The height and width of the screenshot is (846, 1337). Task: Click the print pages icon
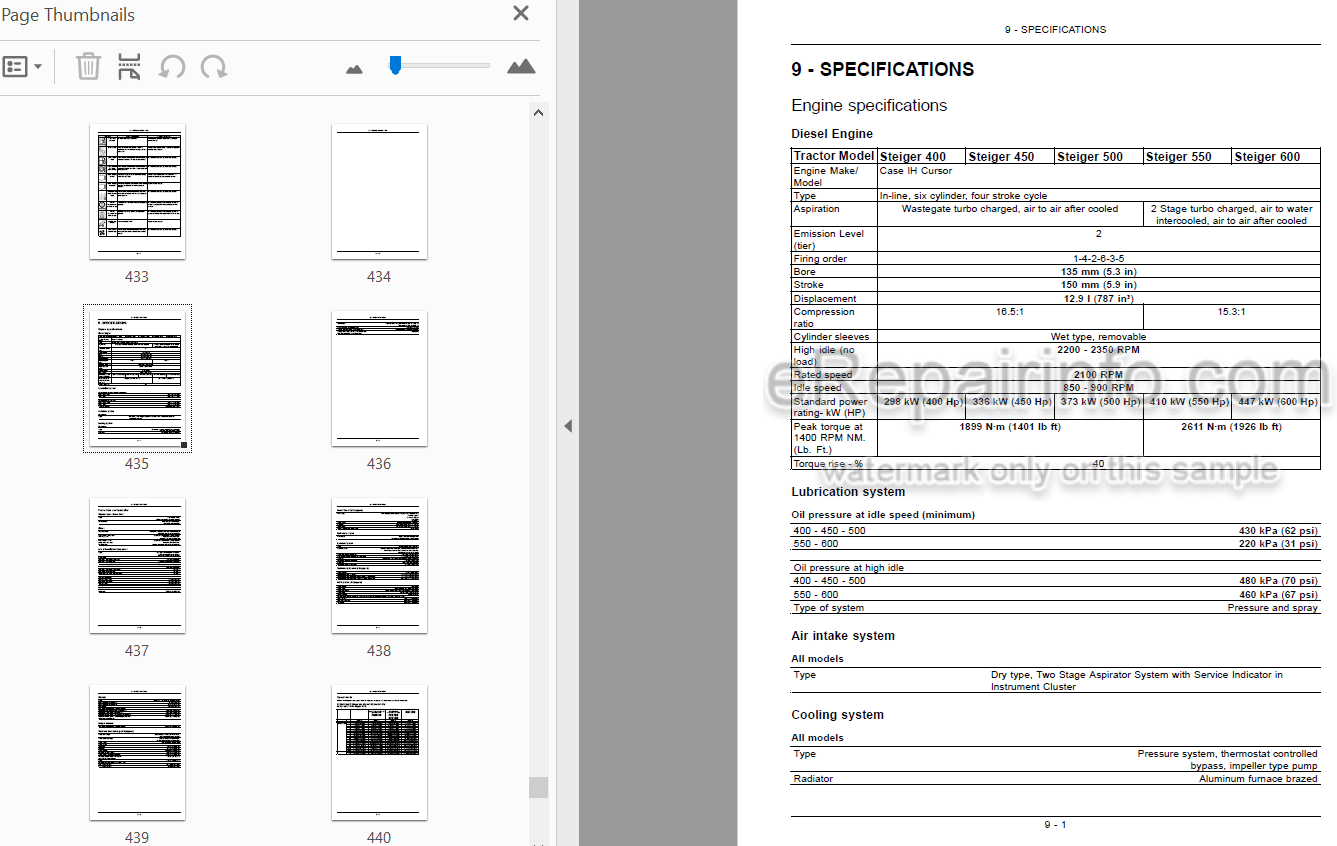130,67
